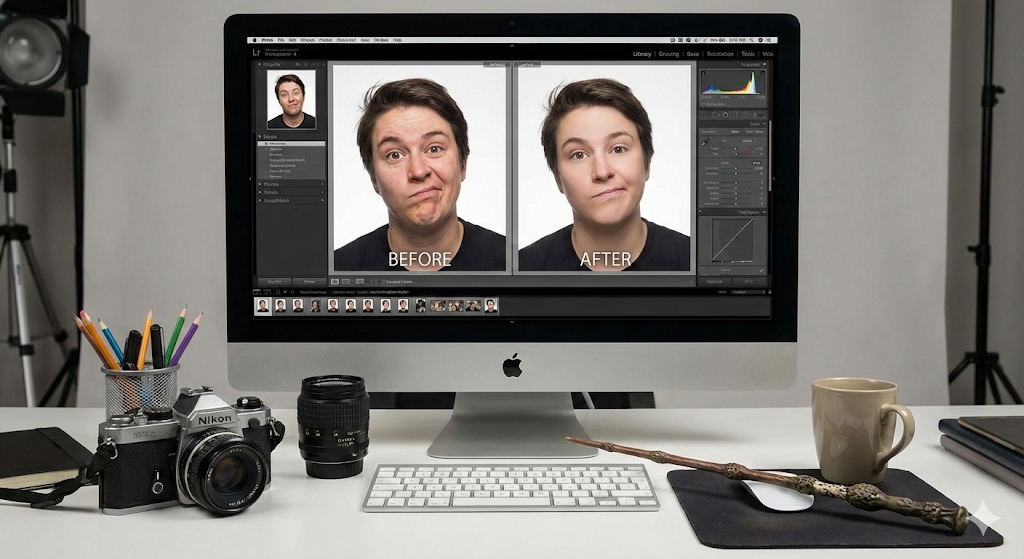This screenshot has width=1024, height=559.
Task: Open the Apple menu in menu bar
Action: (x=255, y=40)
